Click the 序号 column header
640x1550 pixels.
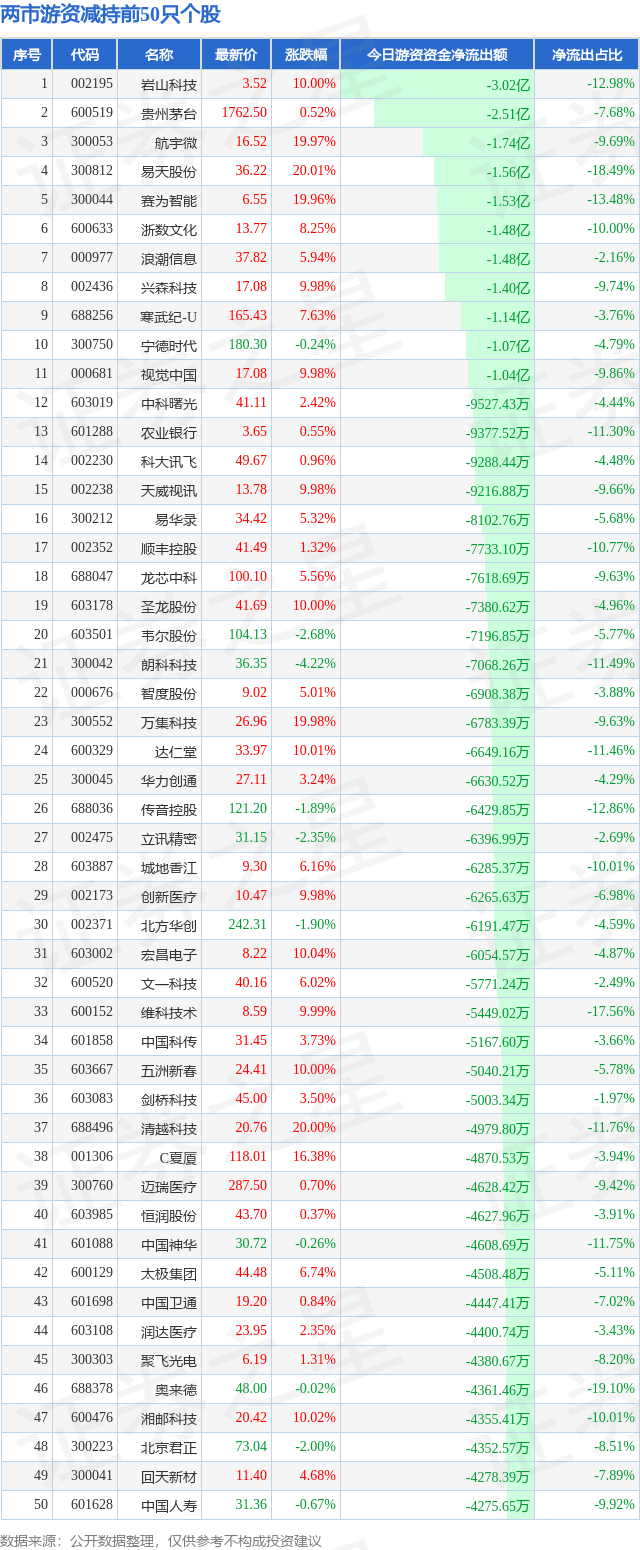(26, 55)
